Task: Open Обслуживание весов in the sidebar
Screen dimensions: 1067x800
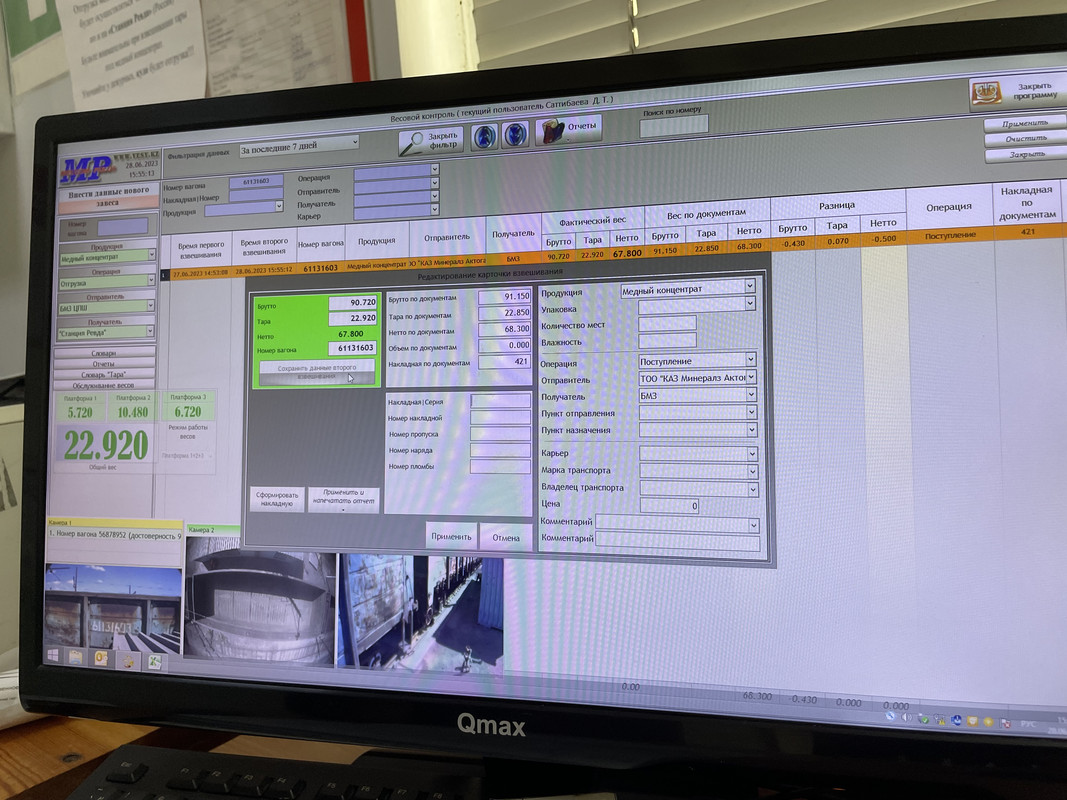Action: pos(104,385)
